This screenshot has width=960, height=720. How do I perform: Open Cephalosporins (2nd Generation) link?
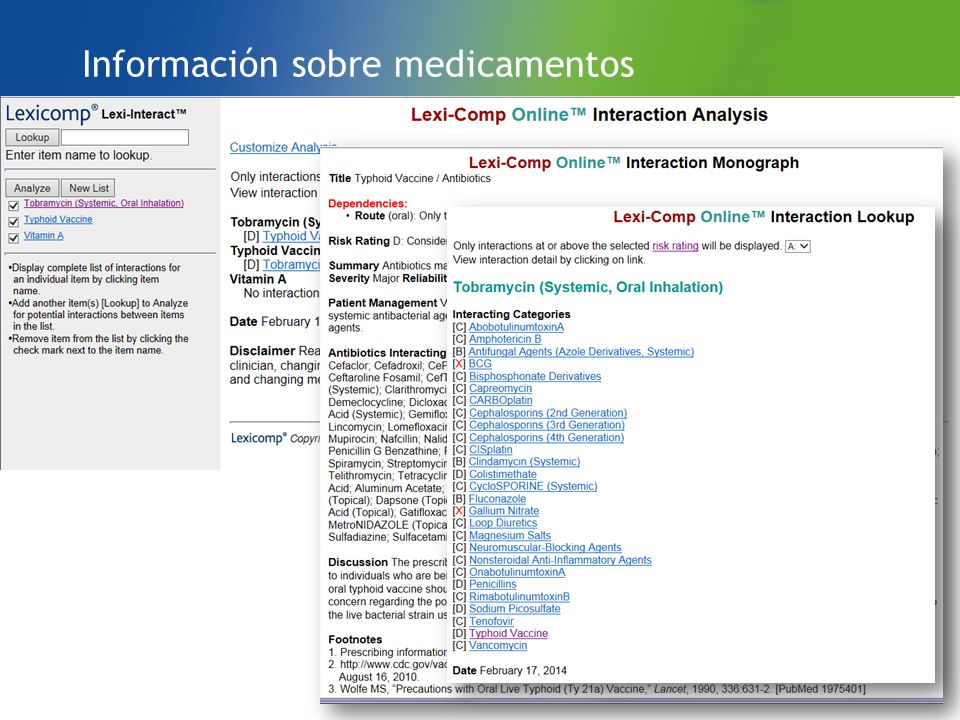(548, 413)
